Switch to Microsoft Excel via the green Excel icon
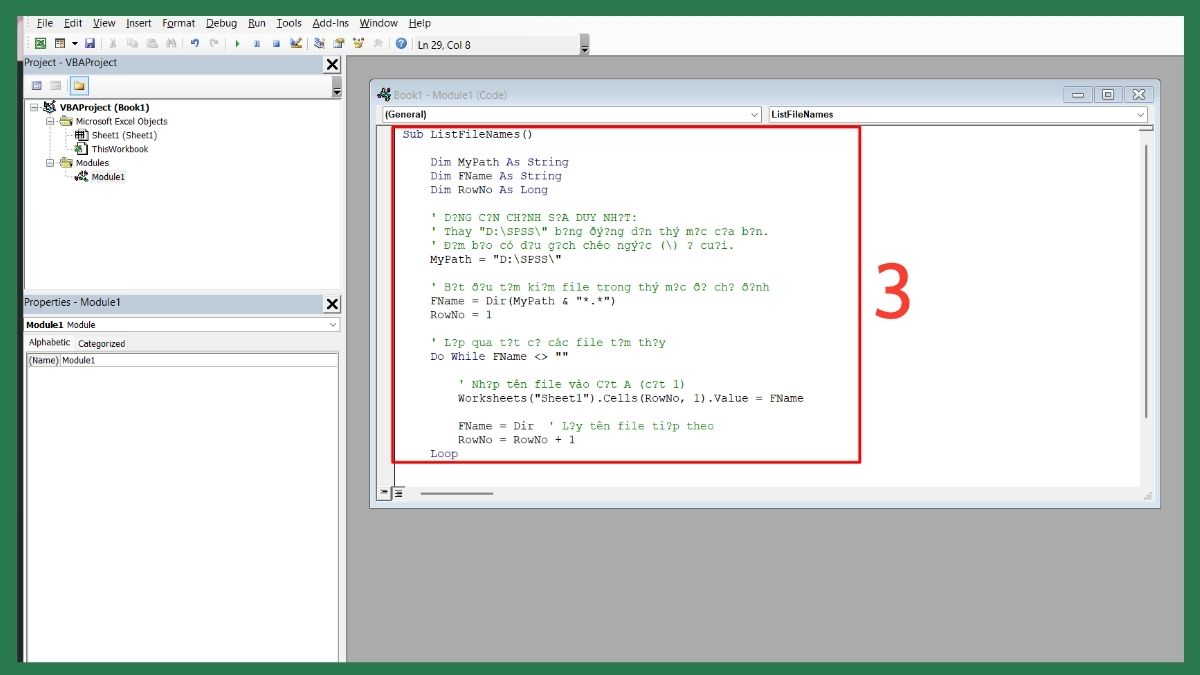This screenshot has height=675, width=1200. tap(40, 43)
